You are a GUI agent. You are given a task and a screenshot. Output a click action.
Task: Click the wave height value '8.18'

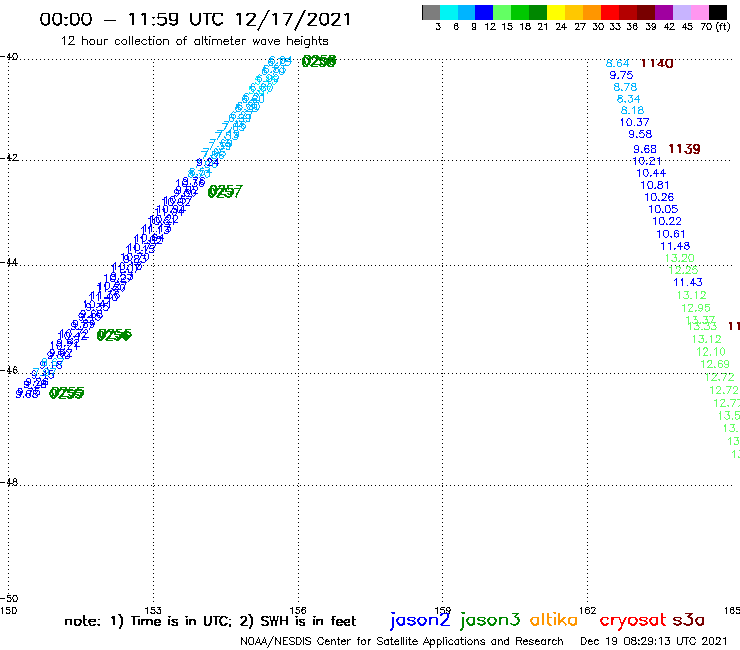click(x=632, y=110)
